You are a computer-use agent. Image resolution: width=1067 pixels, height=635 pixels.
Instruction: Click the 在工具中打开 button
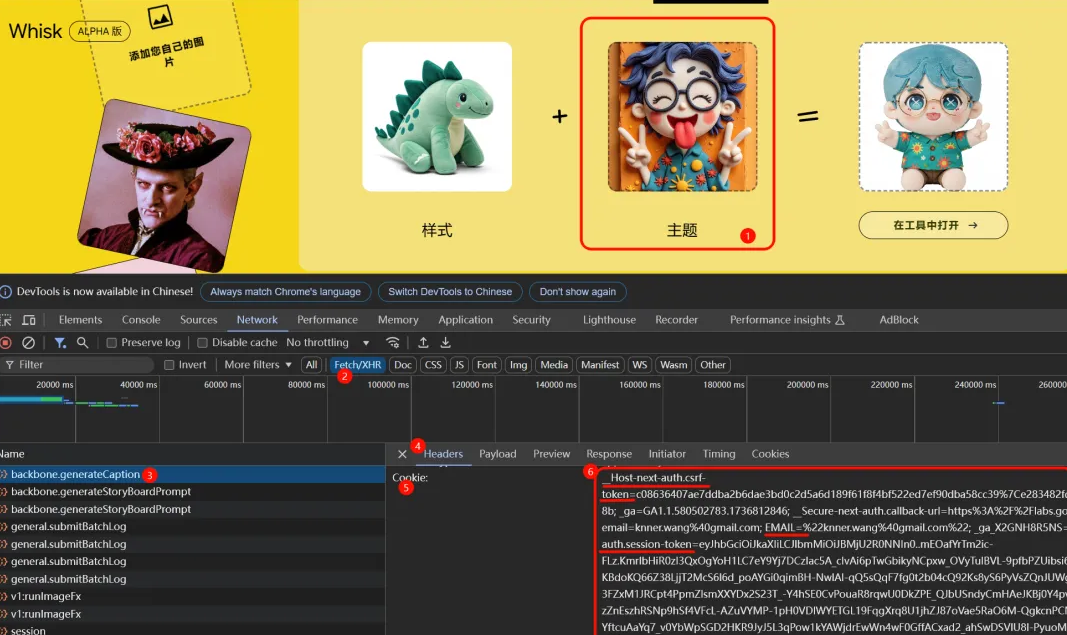933,225
